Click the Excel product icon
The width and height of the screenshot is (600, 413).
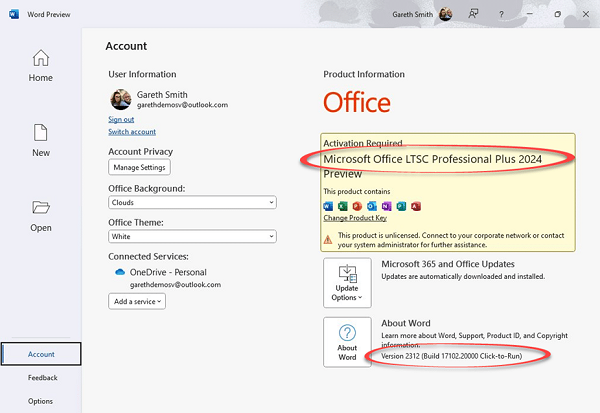click(342, 206)
